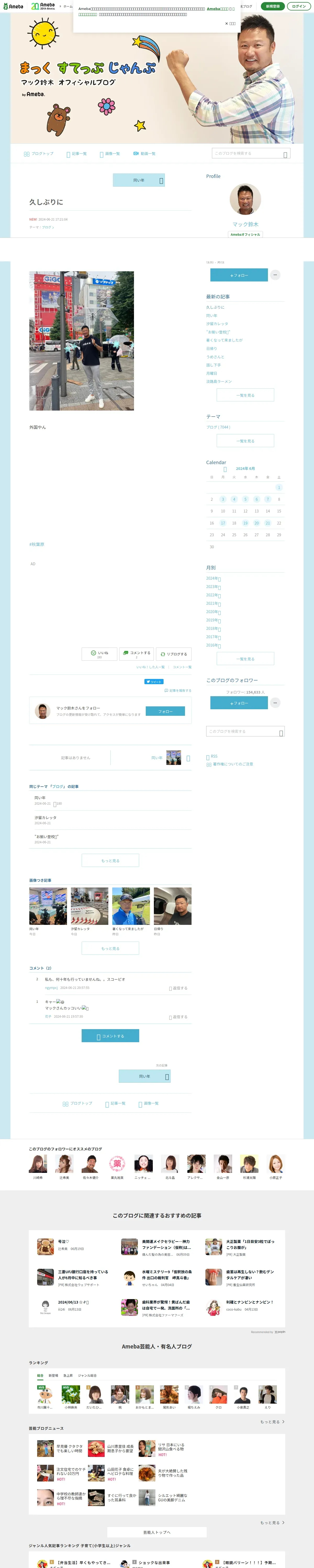Expand 2016年 in monthly archive
Image resolution: width=314 pixels, height=1568 pixels.
[x=214, y=645]
